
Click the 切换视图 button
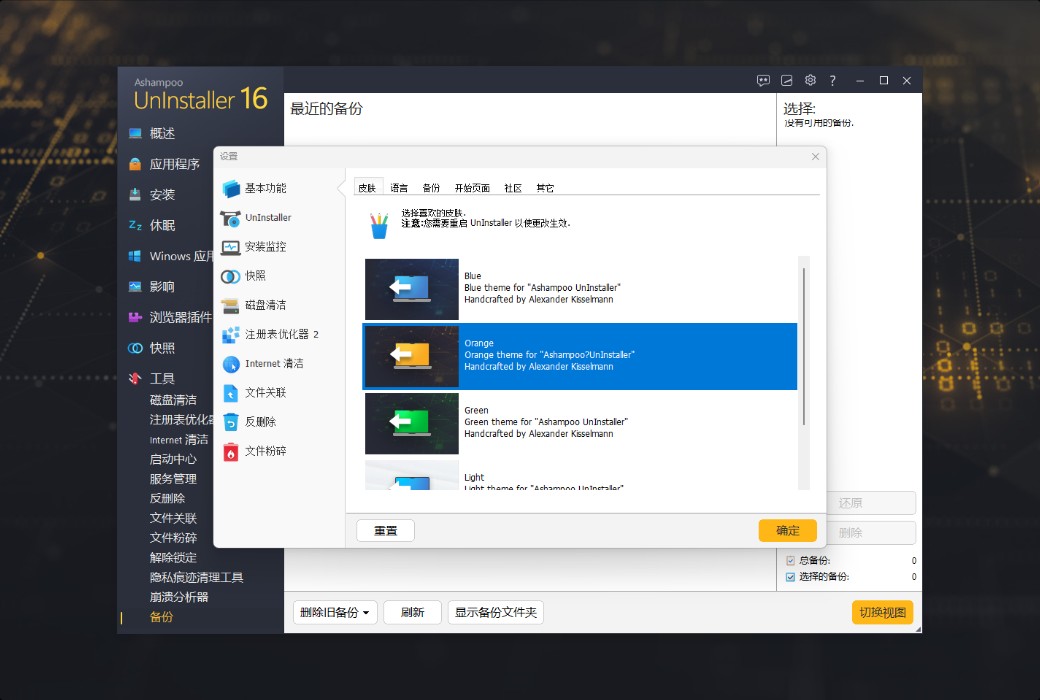[x=882, y=612]
